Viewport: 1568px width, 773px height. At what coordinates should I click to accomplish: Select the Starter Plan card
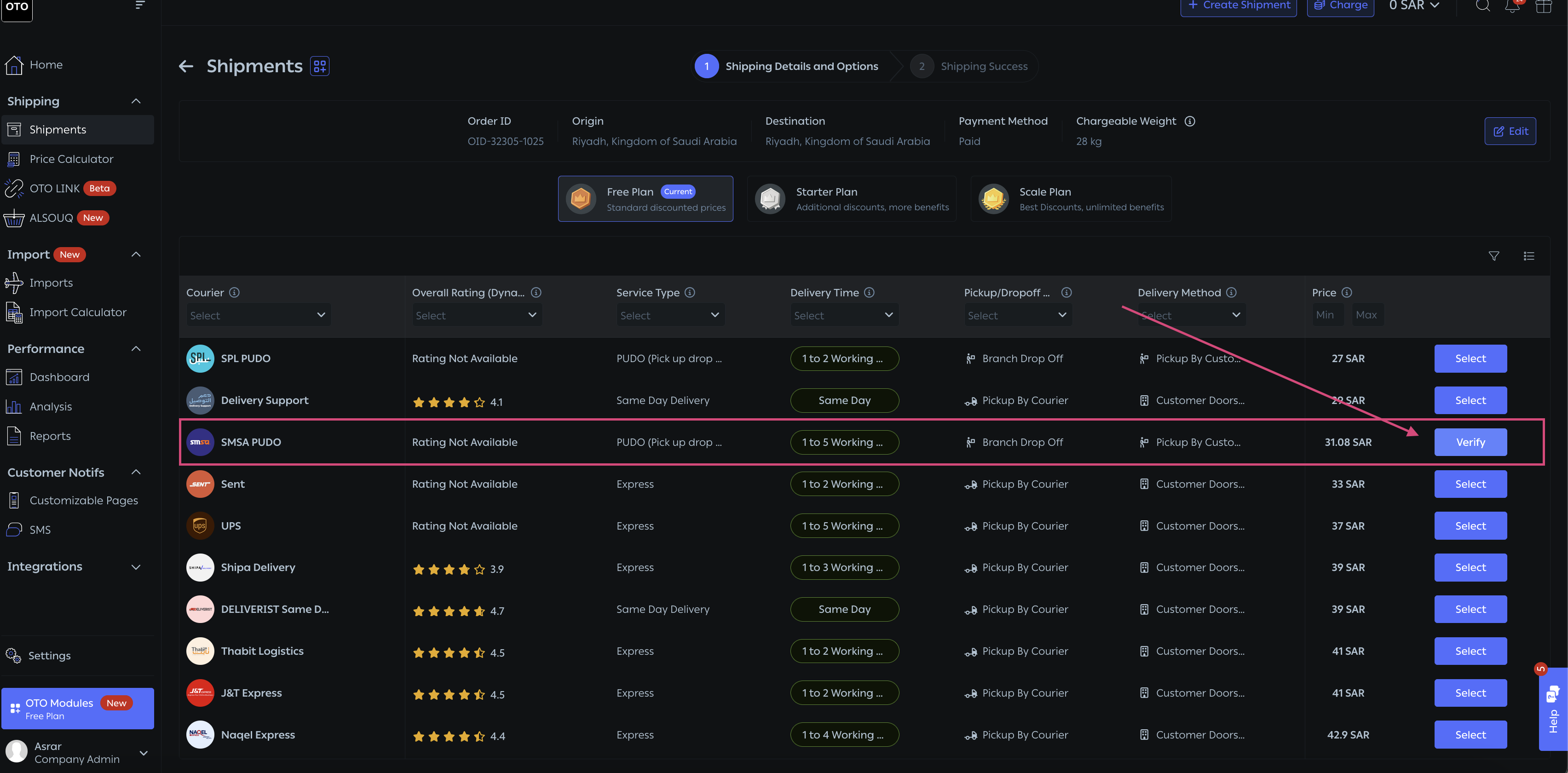click(852, 199)
